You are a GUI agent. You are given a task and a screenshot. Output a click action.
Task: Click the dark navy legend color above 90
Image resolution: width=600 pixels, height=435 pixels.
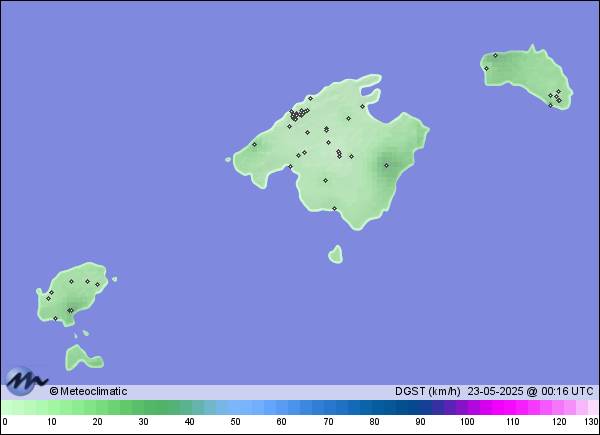[420, 407]
